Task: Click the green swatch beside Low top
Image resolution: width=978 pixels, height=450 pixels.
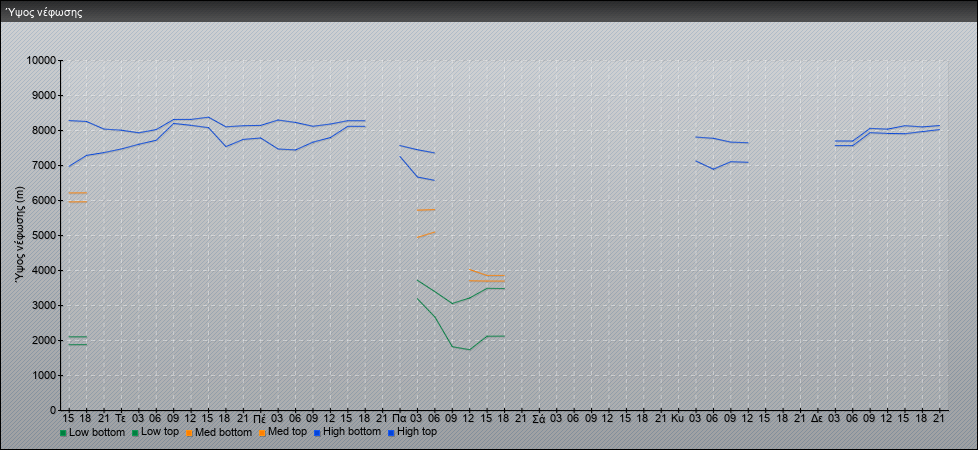Action: pos(136,432)
